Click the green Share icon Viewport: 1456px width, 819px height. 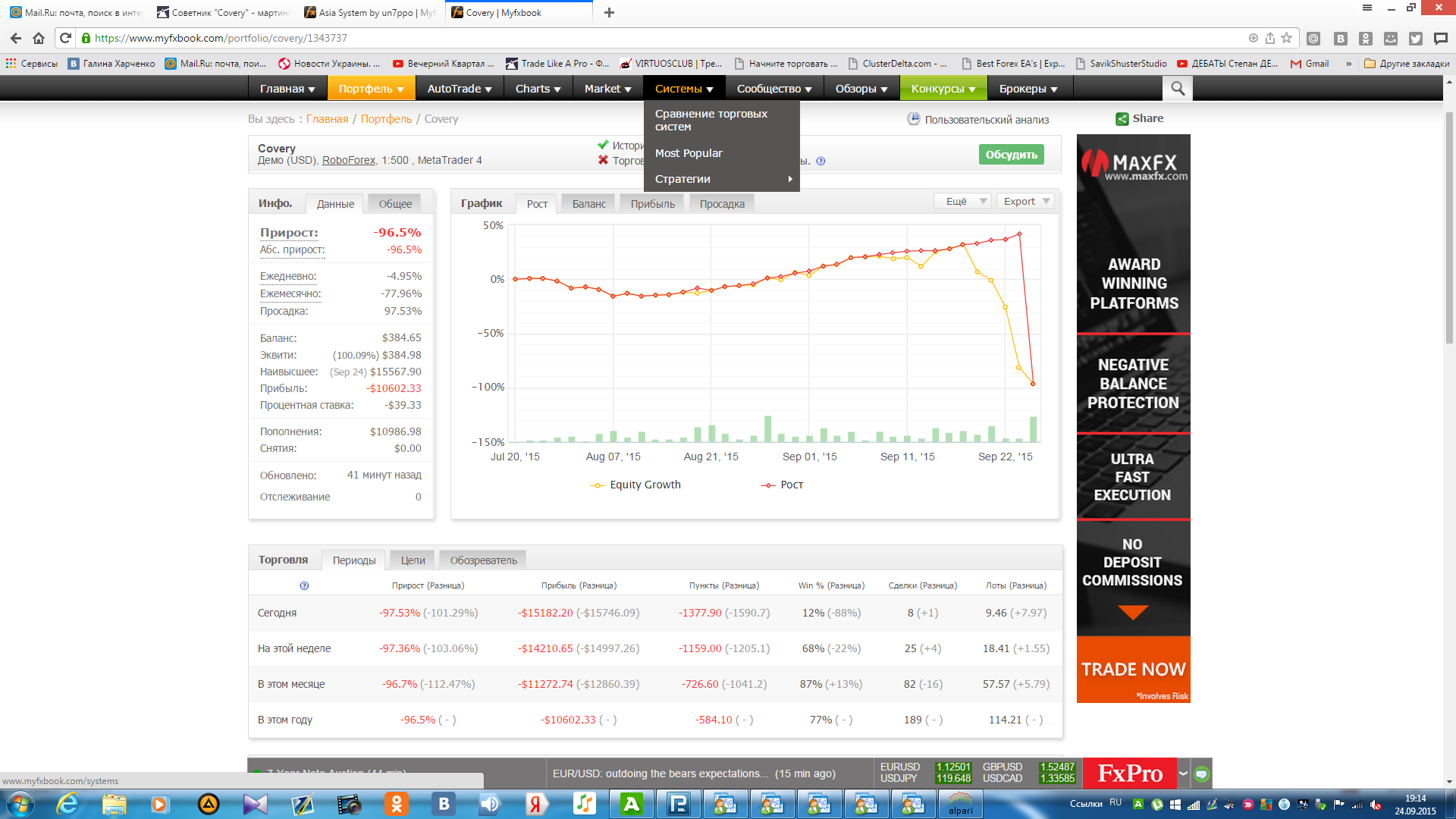pos(1122,118)
